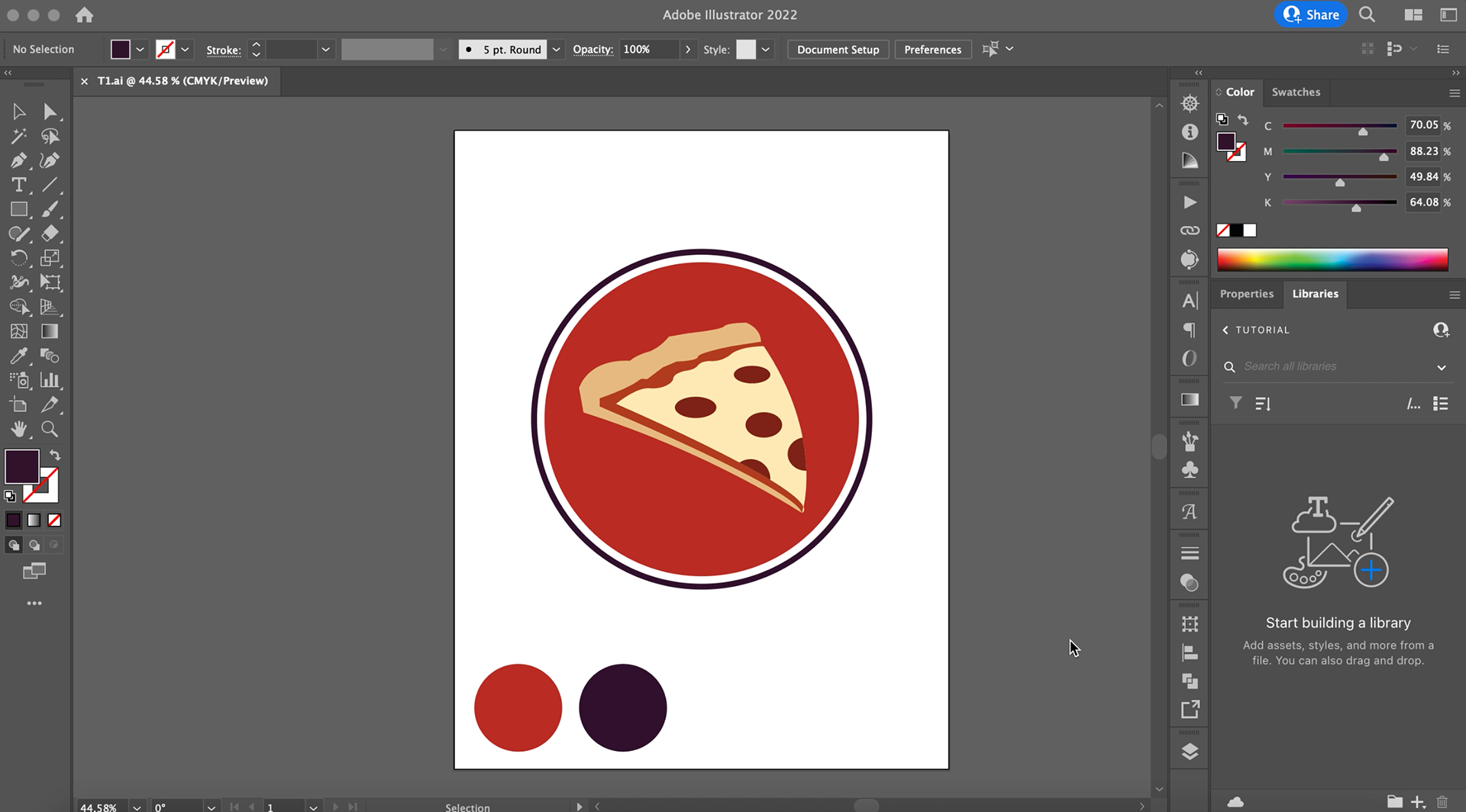The width and height of the screenshot is (1466, 812).
Task: Switch to the Properties tab
Action: tap(1247, 294)
